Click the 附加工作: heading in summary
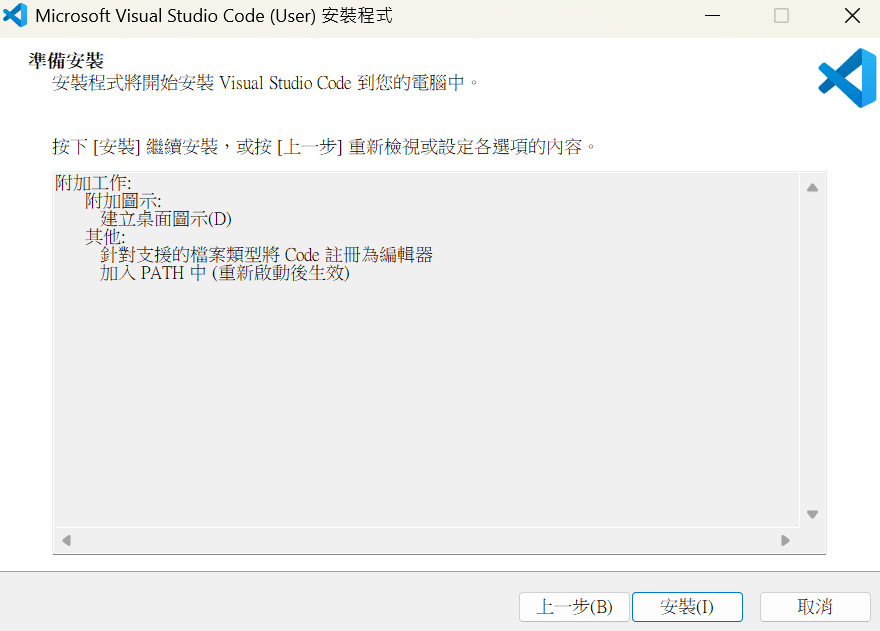Image resolution: width=880 pixels, height=631 pixels. pos(93,183)
